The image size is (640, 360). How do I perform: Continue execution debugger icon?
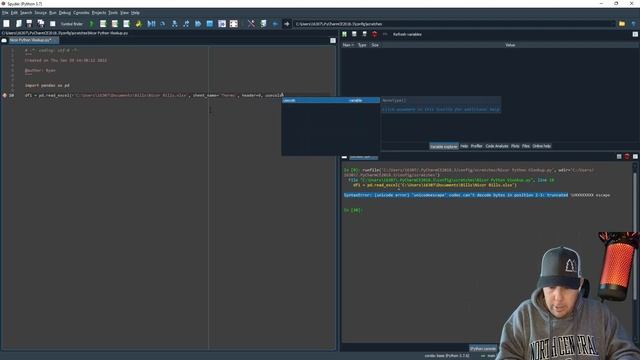coord(198,24)
